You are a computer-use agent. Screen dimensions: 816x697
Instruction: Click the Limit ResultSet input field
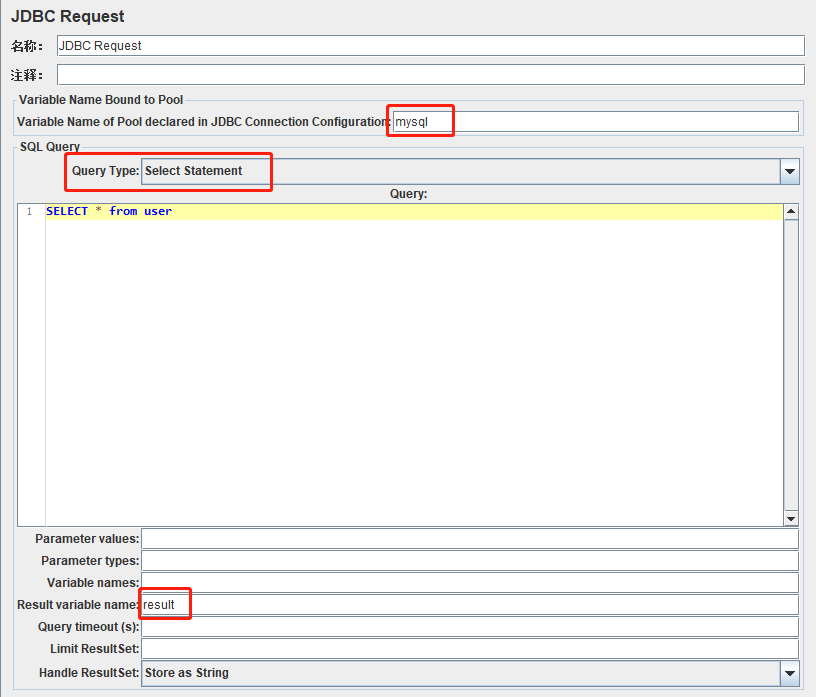pyautogui.click(x=470, y=649)
